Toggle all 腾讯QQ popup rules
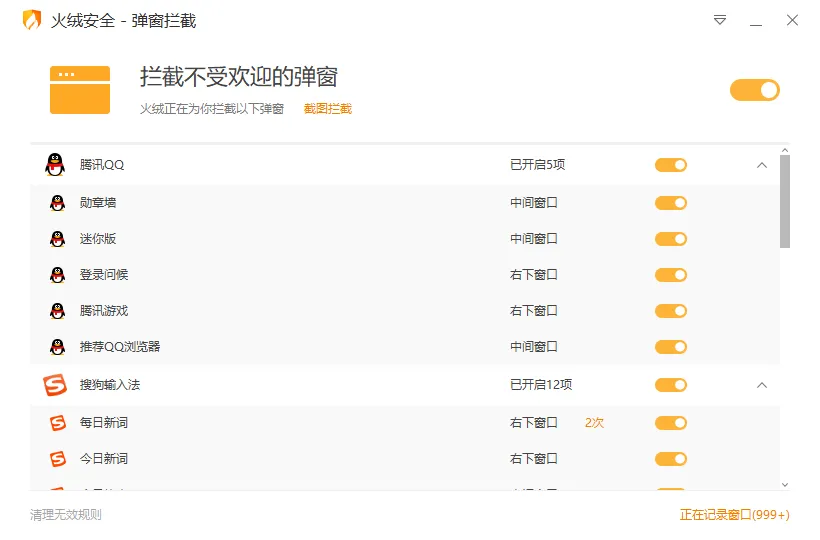The image size is (820, 540). coord(670,165)
